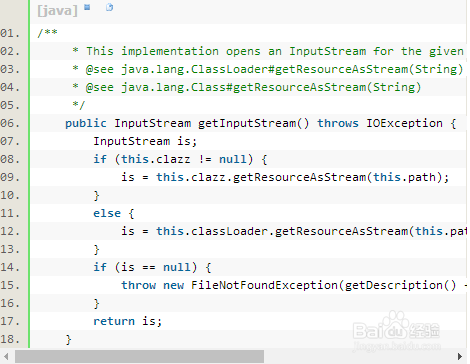
Task: Click line number 01.
Action: [x=10, y=33]
